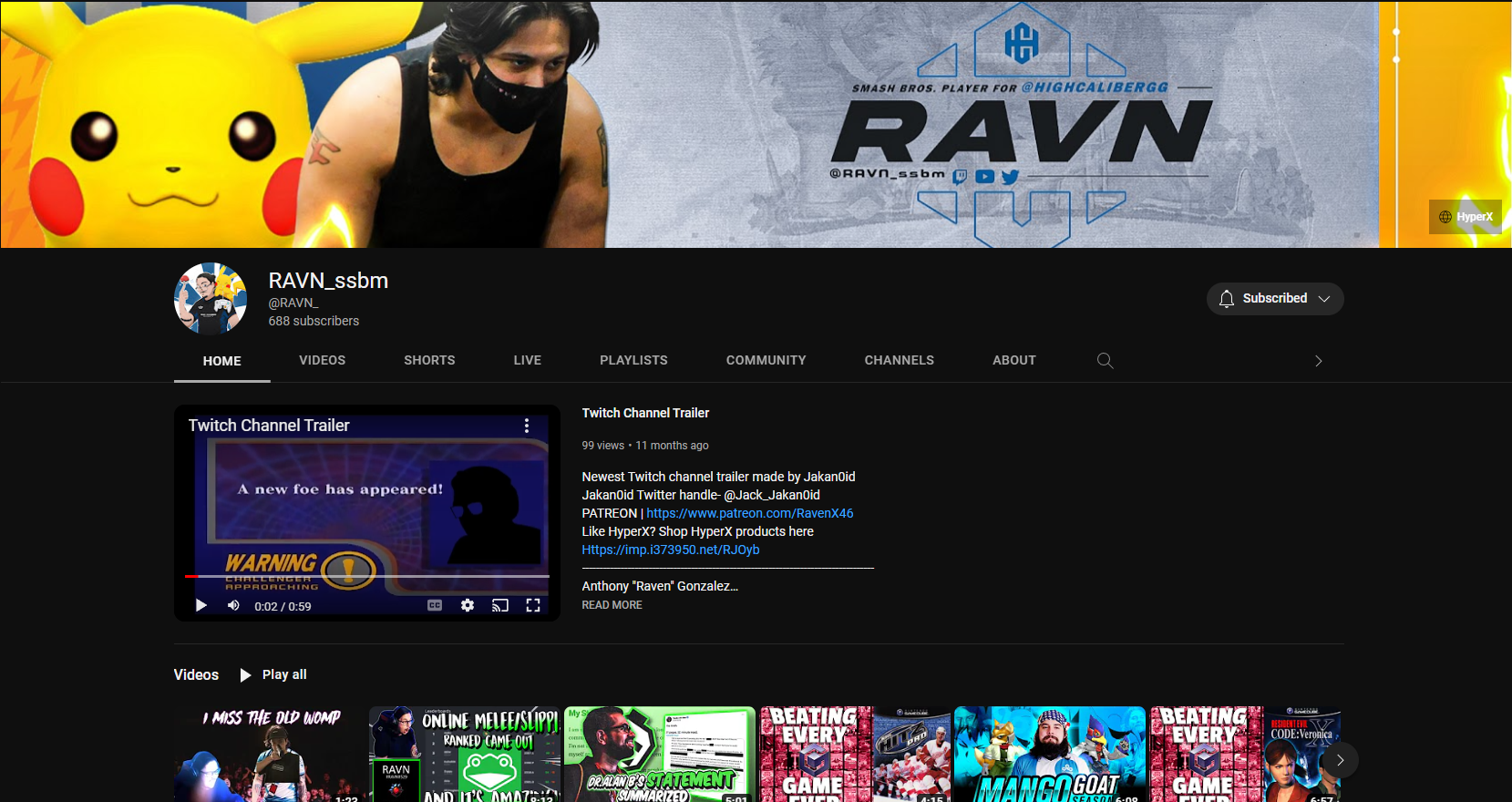Open the trailer video three-dot menu
The width and height of the screenshot is (1512, 802).
(527, 426)
